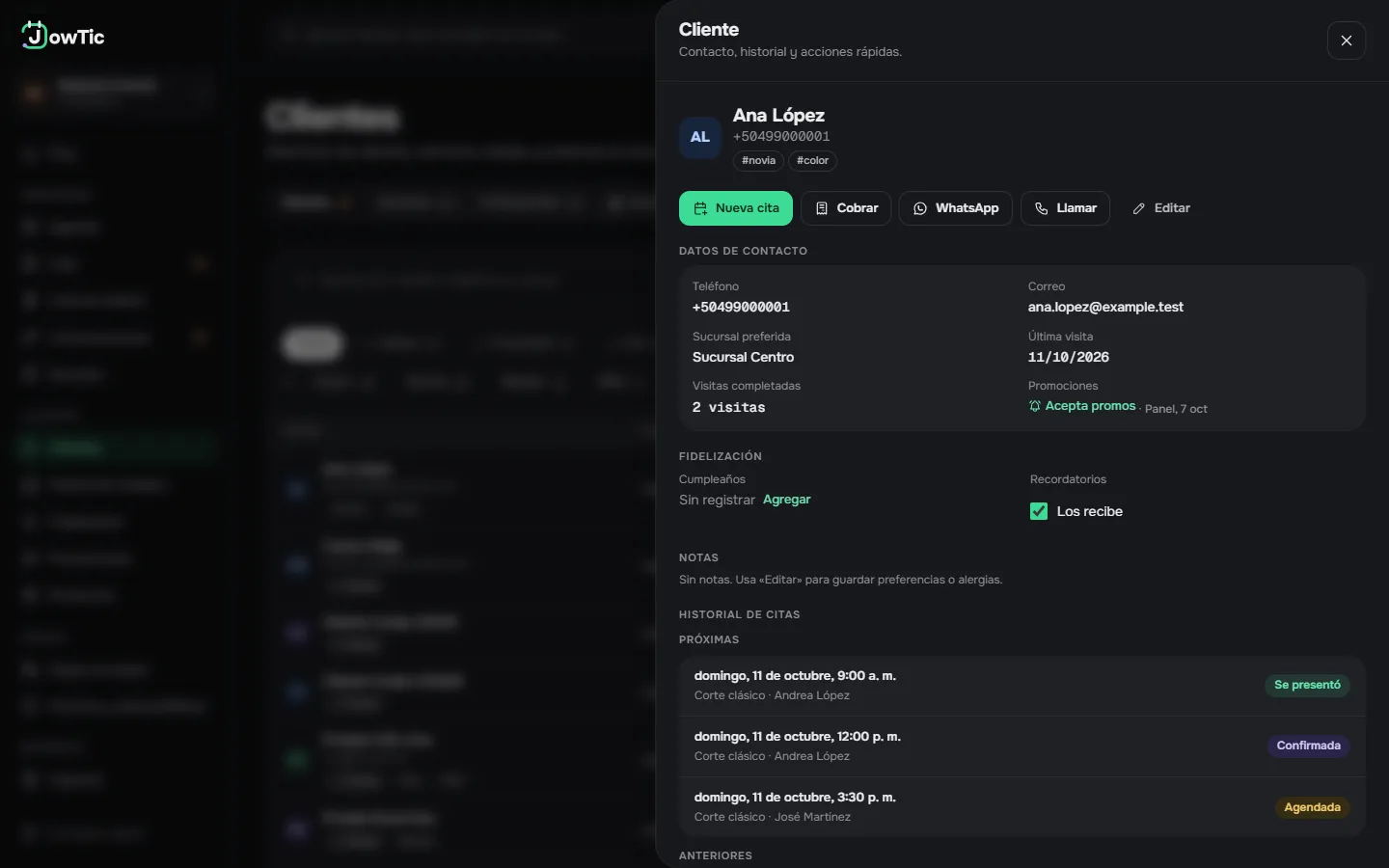The width and height of the screenshot is (1389, 868).
Task: Click the phone value +50499000001 under Teléfono
Action: click(x=741, y=307)
